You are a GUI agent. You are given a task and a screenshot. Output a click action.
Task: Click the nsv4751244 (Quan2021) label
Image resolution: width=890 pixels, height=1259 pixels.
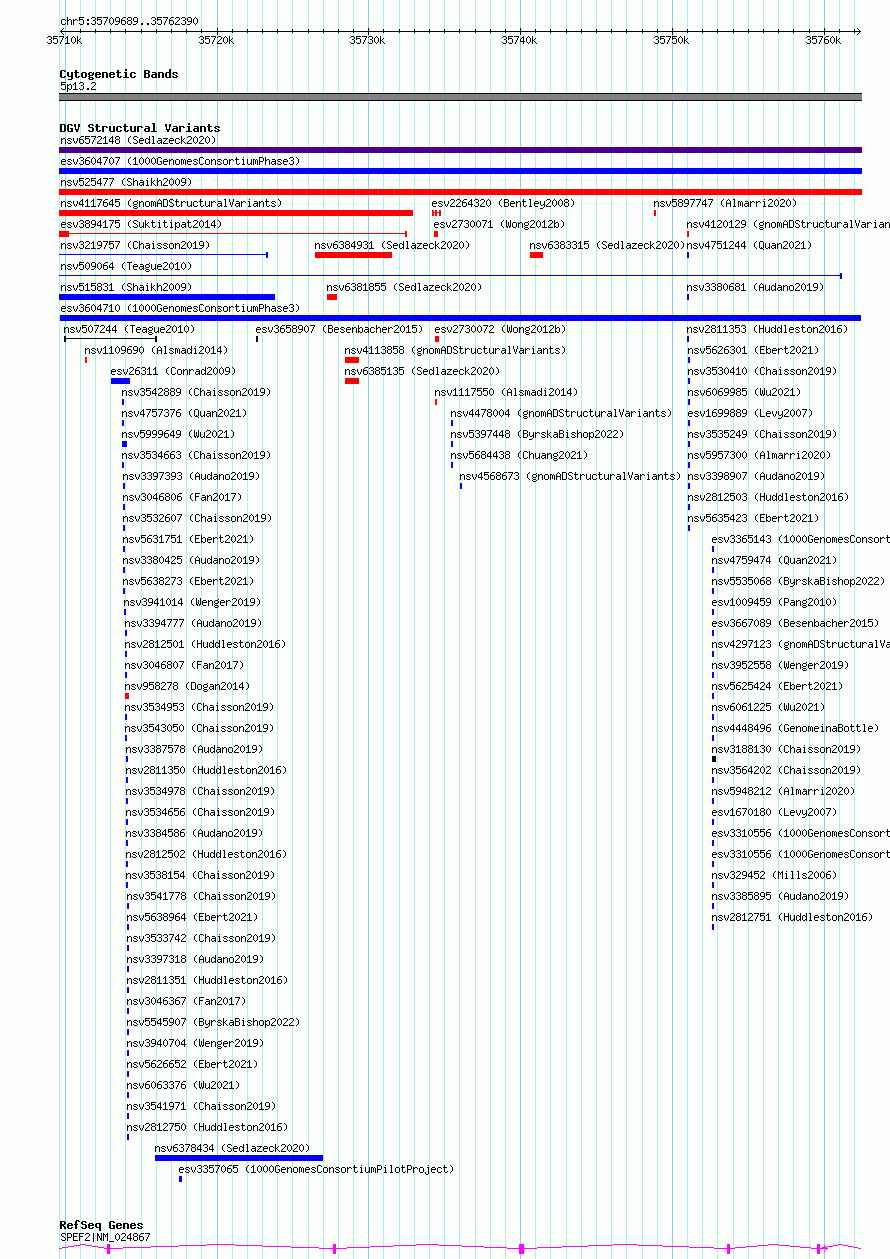[x=749, y=245]
